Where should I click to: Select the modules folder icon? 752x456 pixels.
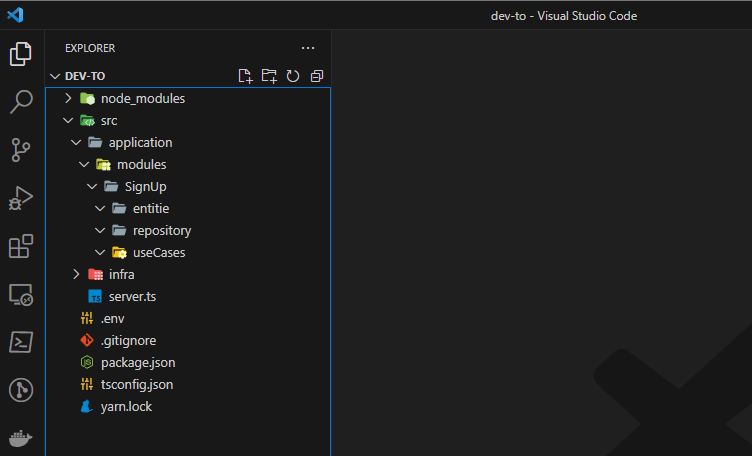pyautogui.click(x=103, y=164)
